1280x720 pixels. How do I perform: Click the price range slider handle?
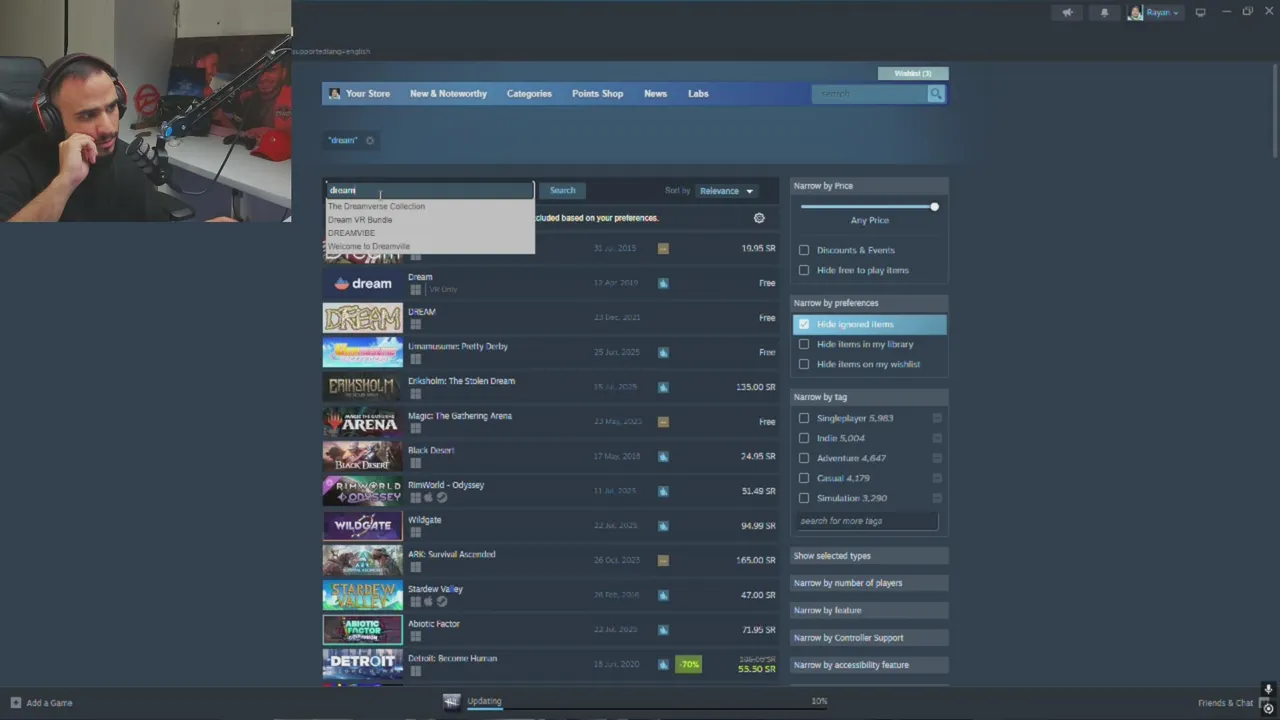pyautogui.click(x=934, y=207)
